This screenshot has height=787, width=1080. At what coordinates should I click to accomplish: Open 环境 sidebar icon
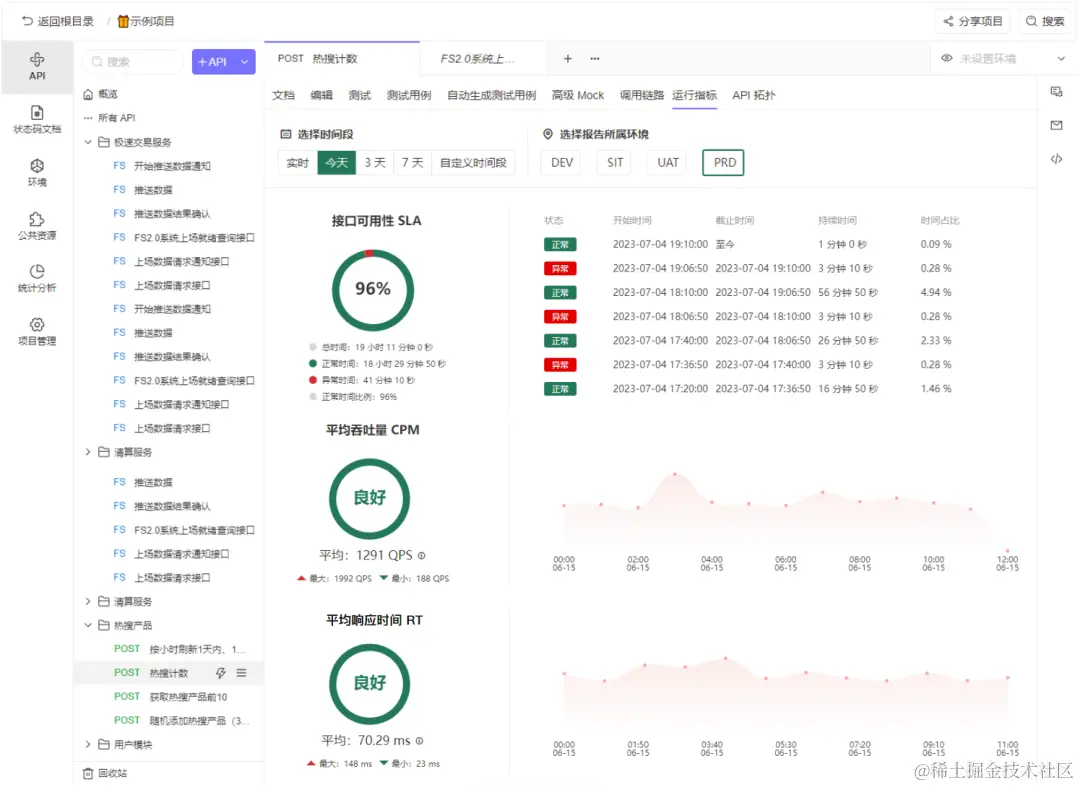[37, 172]
